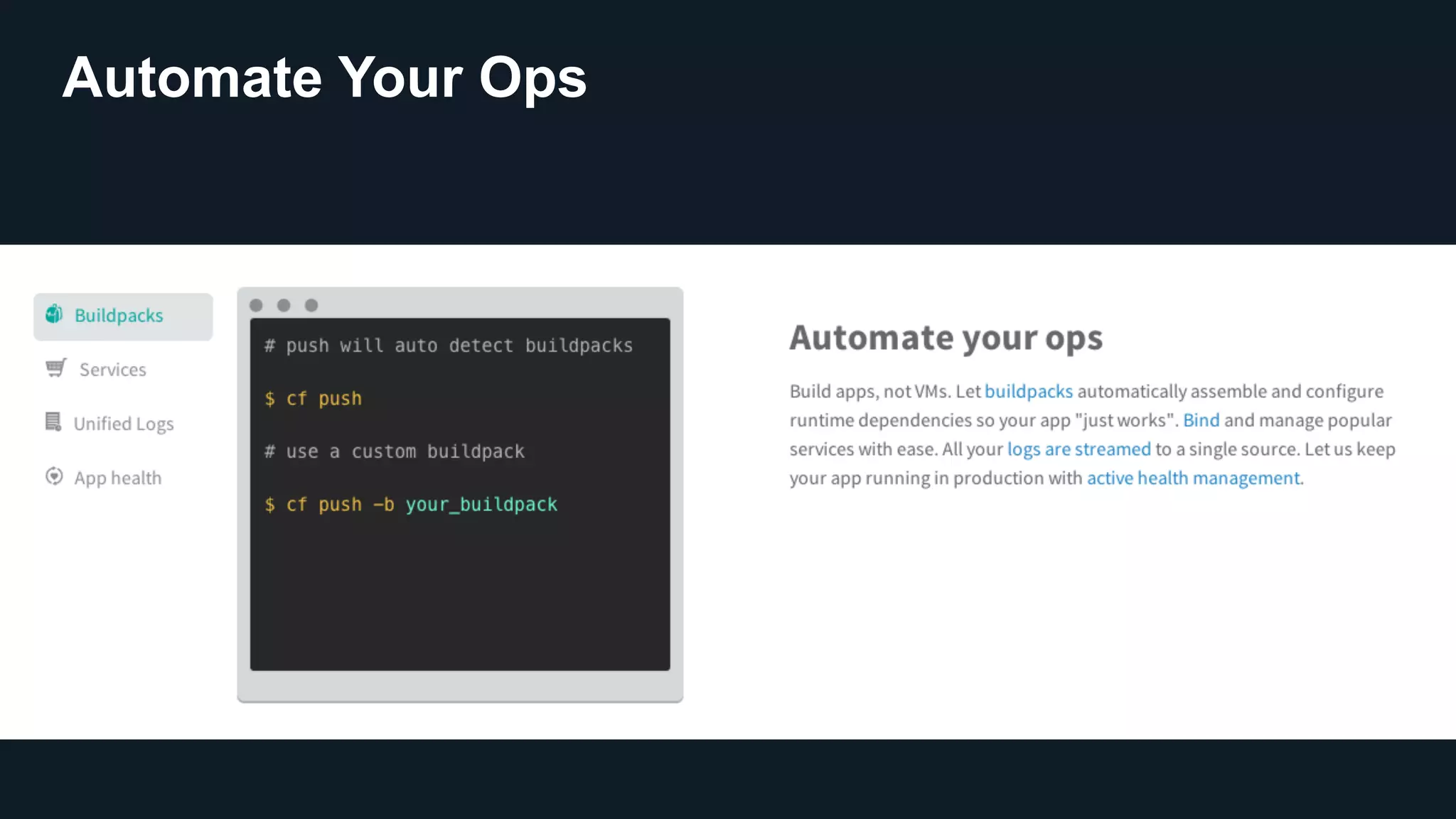The height and width of the screenshot is (819, 1456).
Task: Click the Unified Logs document icon
Action: pos(53,422)
